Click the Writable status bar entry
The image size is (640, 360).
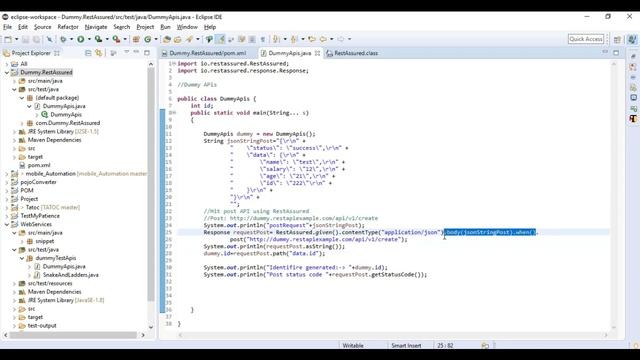(x=353, y=346)
